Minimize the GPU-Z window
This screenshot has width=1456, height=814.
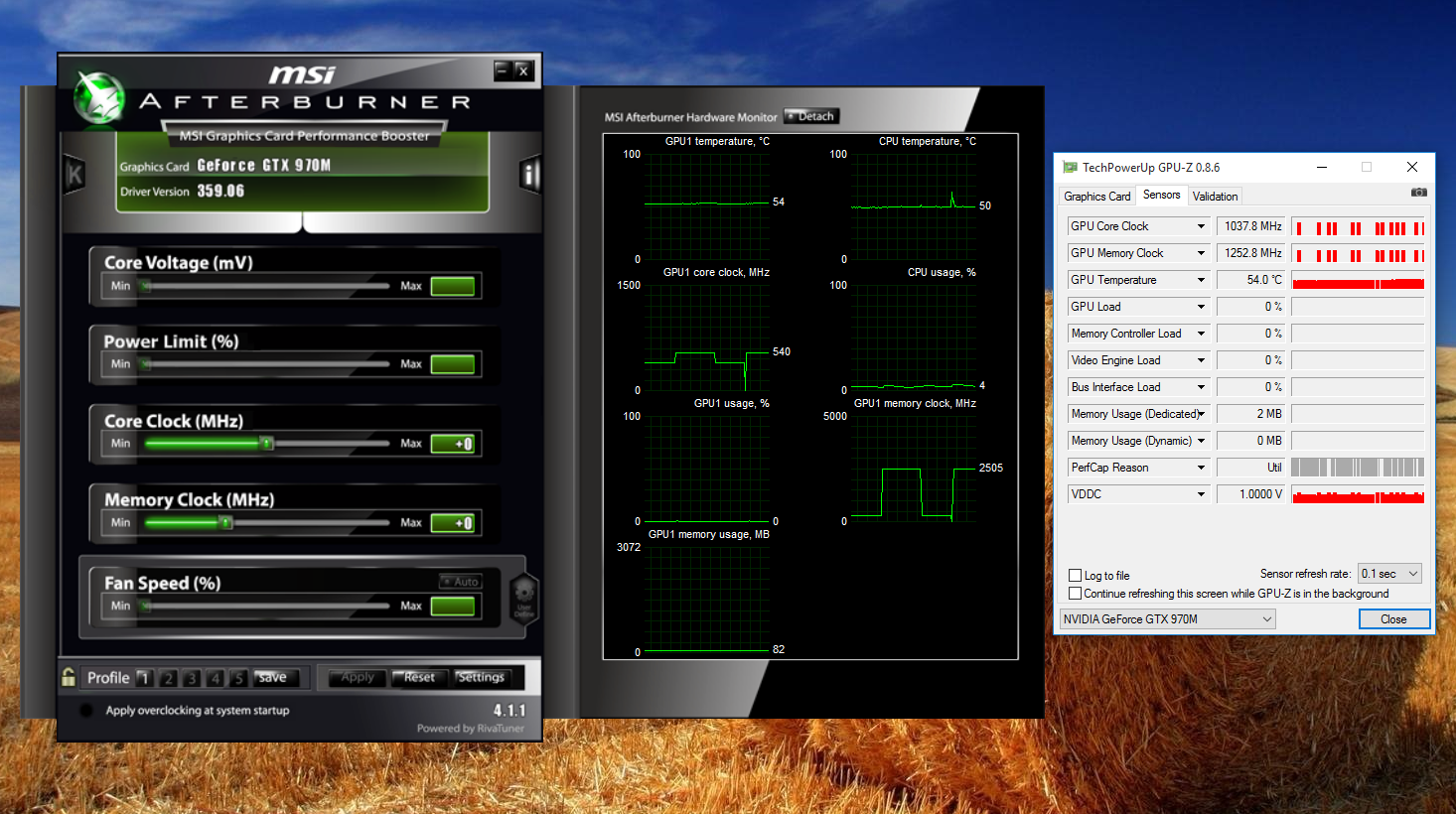[x=1322, y=167]
